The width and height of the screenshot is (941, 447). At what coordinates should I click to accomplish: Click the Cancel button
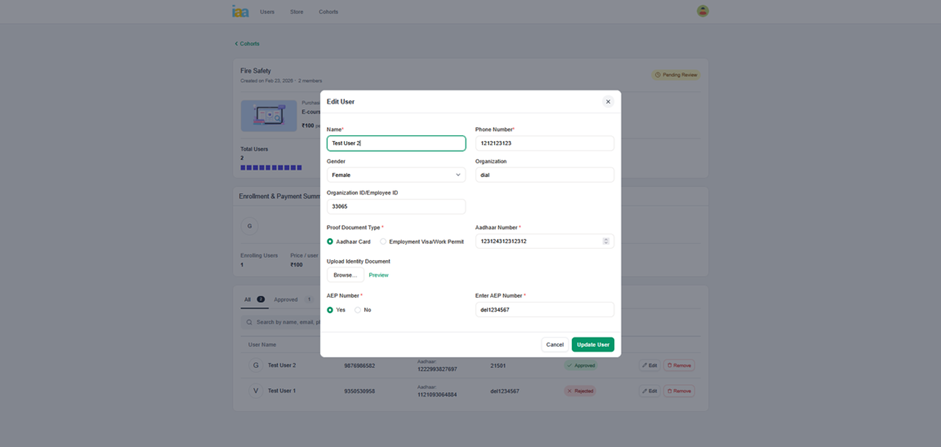[554, 345]
